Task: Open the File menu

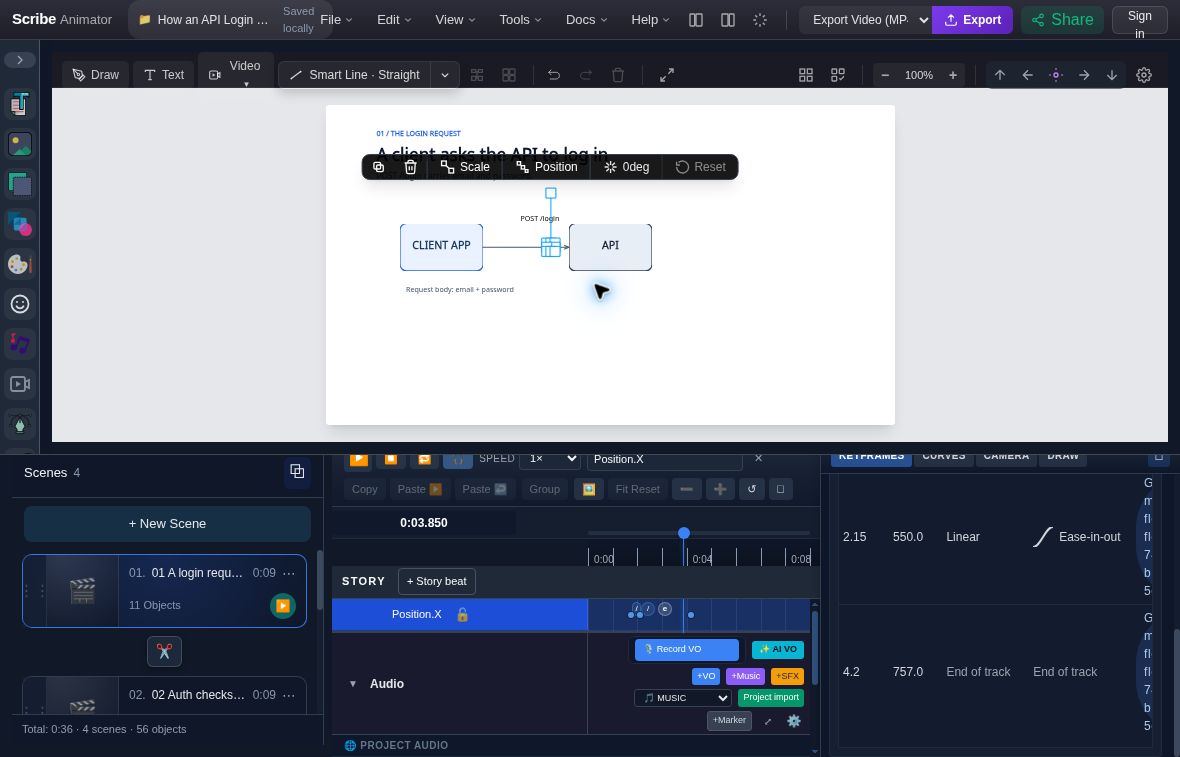Action: point(336,20)
